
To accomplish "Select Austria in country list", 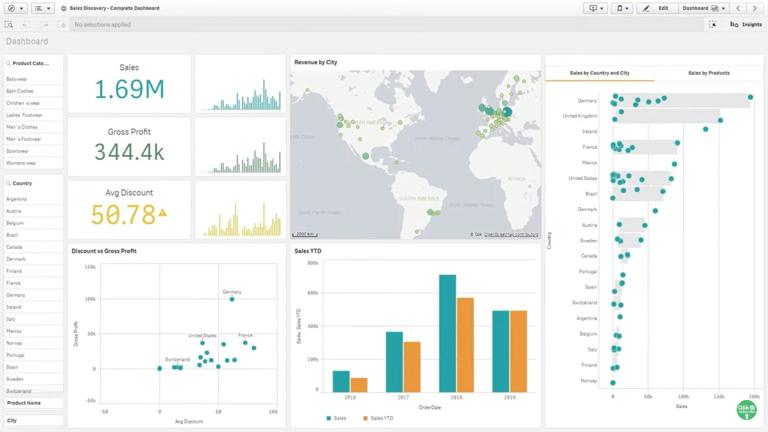I will coord(33,211).
